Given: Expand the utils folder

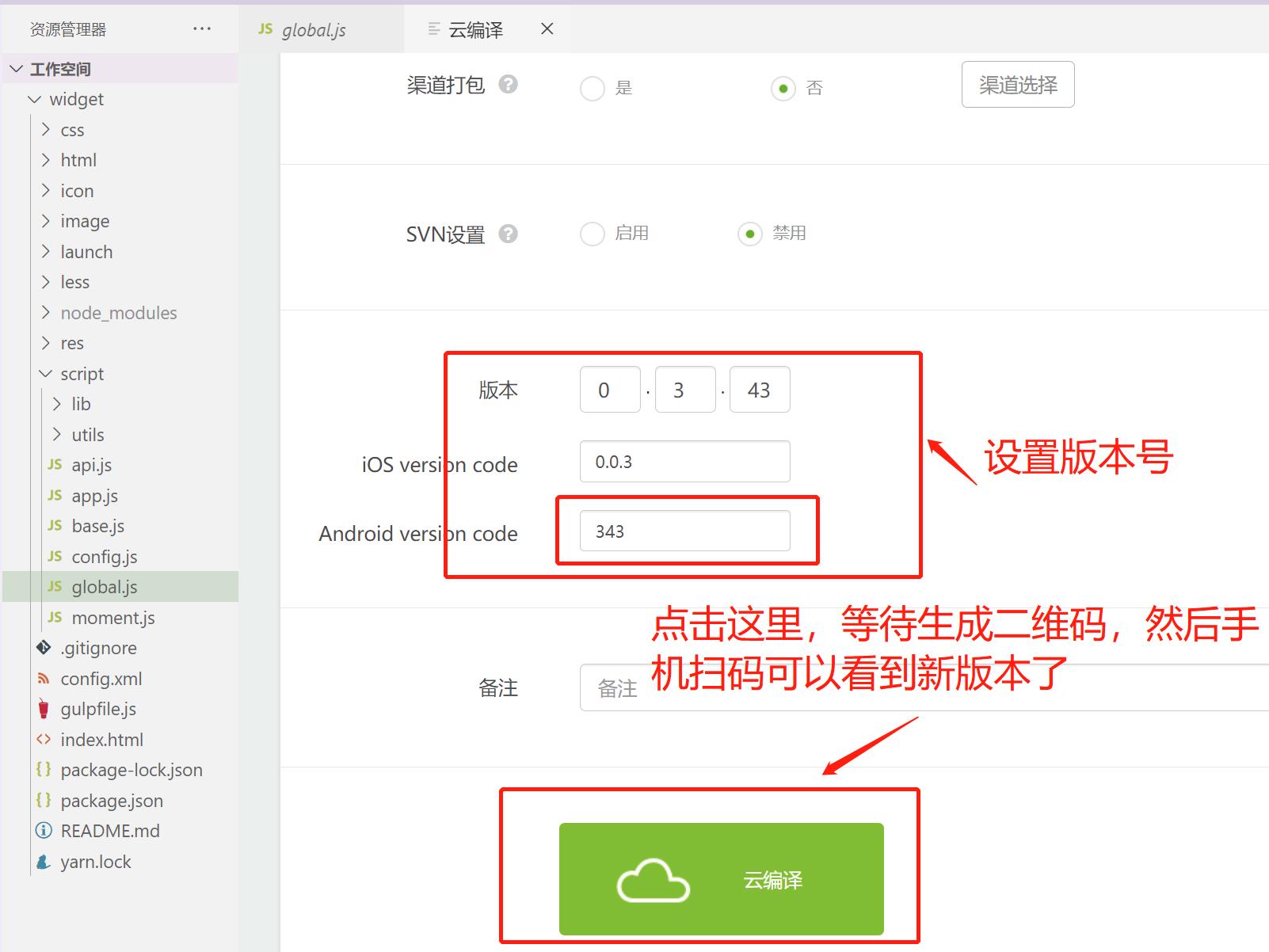Looking at the screenshot, I should (x=57, y=434).
